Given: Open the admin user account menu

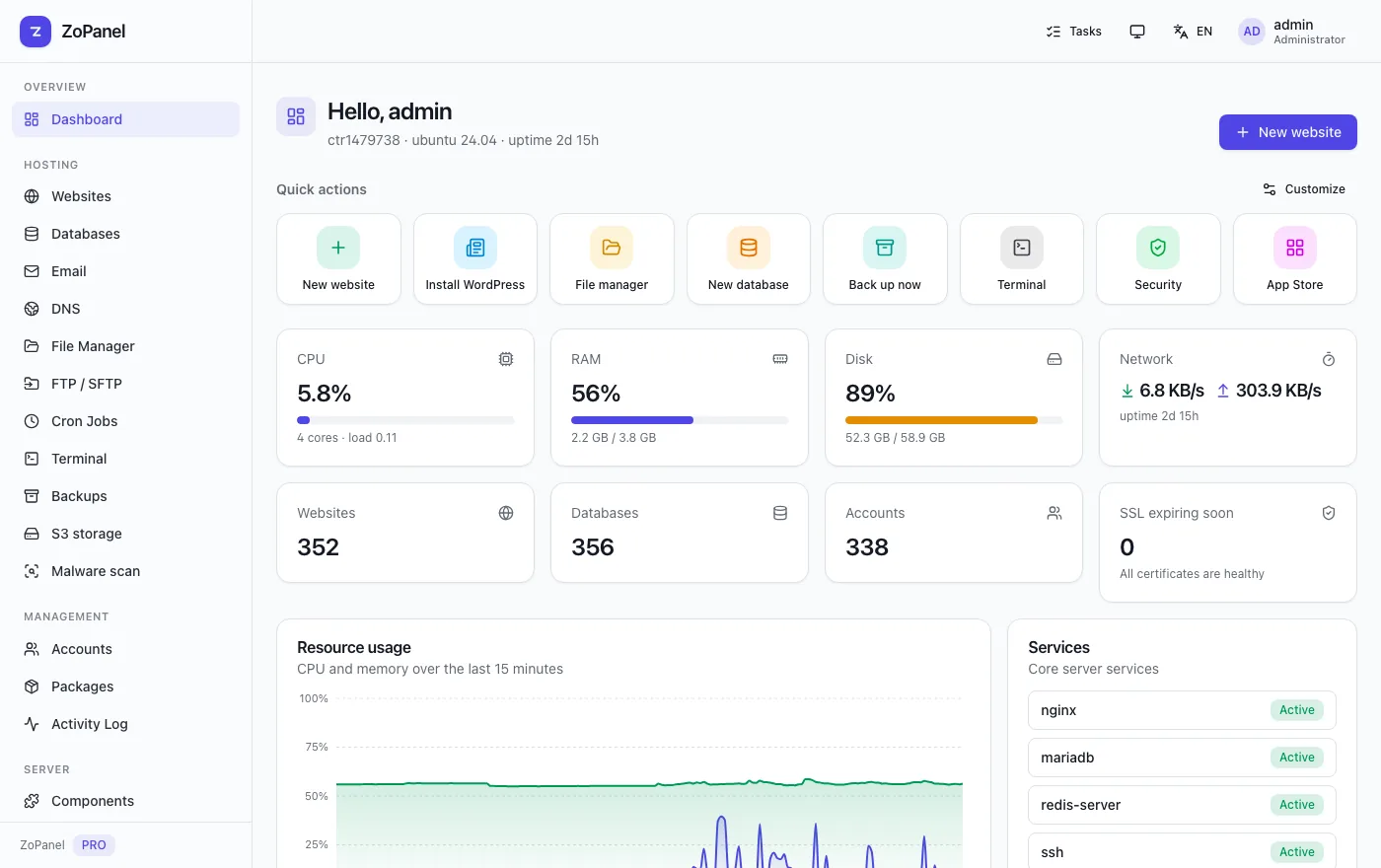Looking at the screenshot, I should click(x=1292, y=32).
